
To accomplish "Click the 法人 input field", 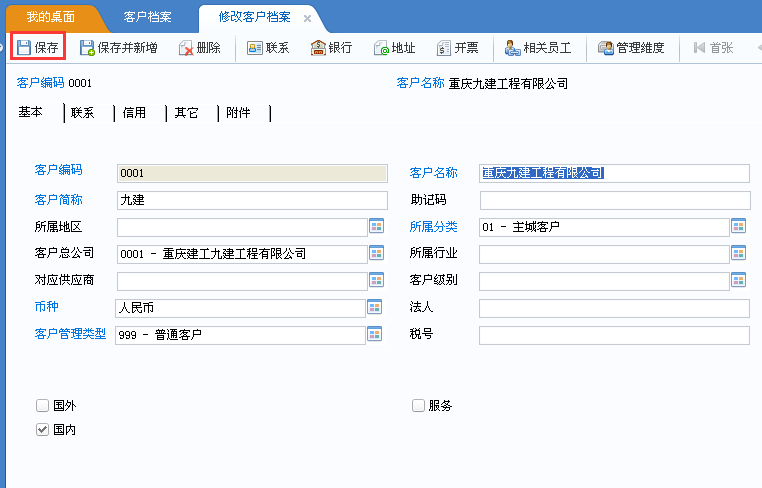I will pos(614,308).
